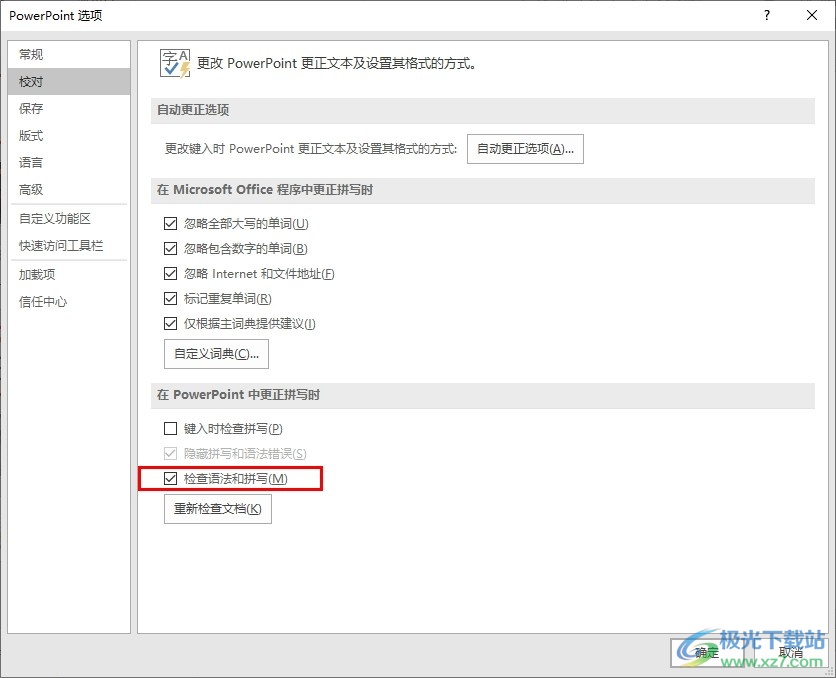Image resolution: width=836 pixels, height=678 pixels.
Task: Open the 常规 options category
Action: click(69, 54)
